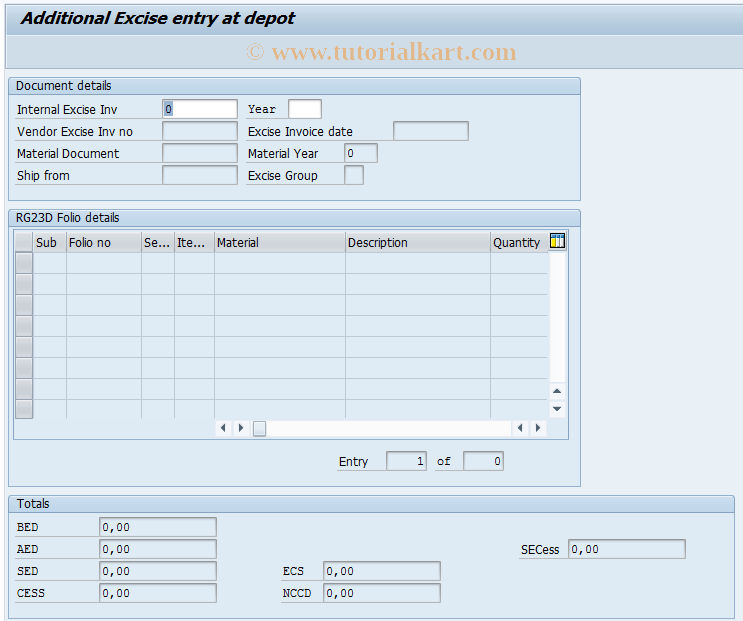The image size is (743, 621).
Task: Select all rows via table corner selector
Action: 24,242
